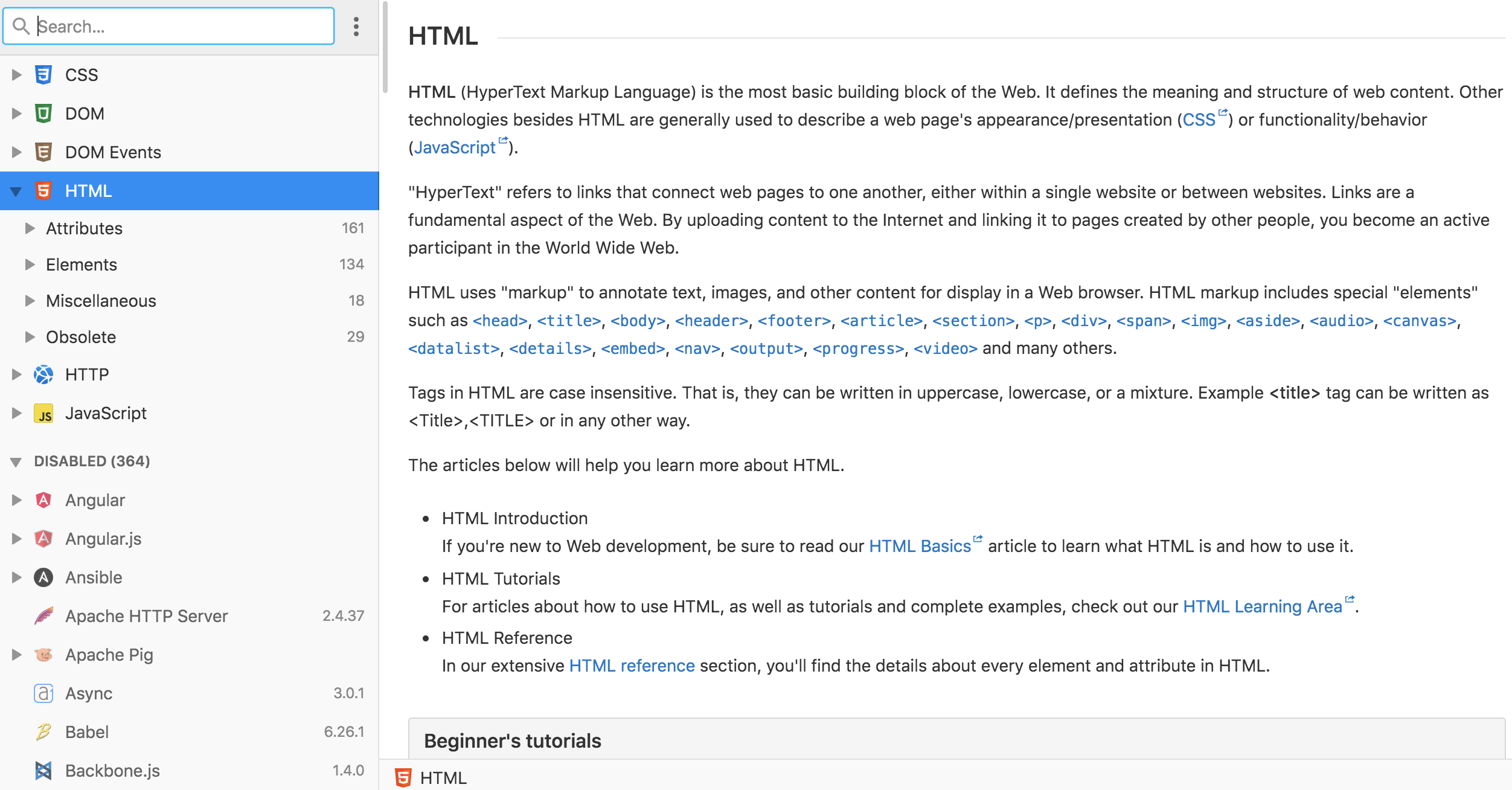1512x790 pixels.
Task: Select the Async 3.0.1 entry
Action: (190, 693)
